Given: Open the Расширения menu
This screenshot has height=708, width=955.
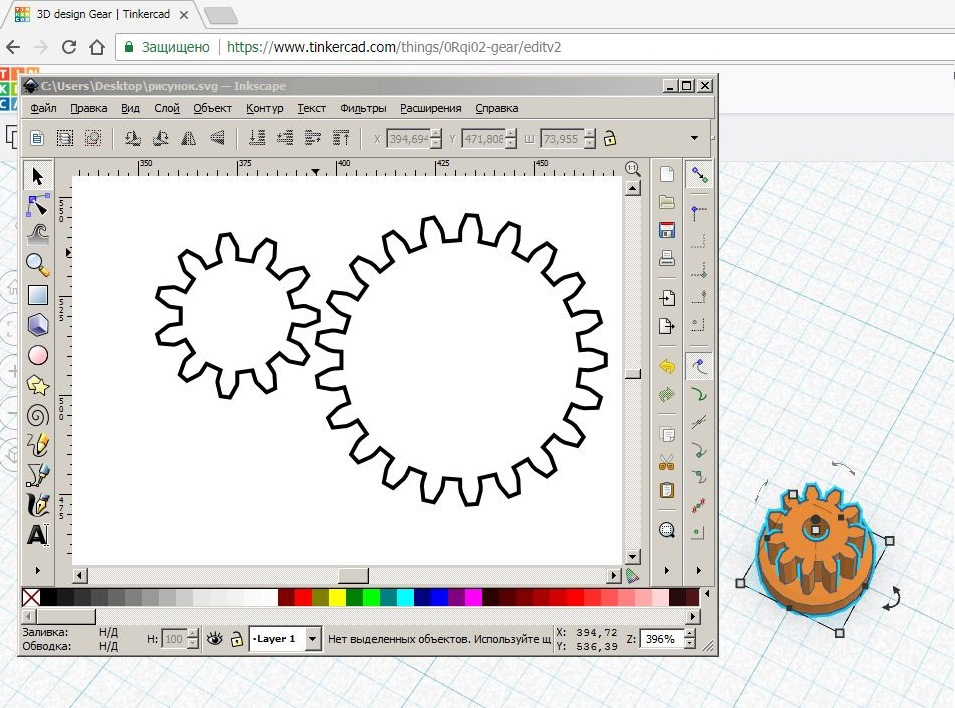Looking at the screenshot, I should coord(431,108).
